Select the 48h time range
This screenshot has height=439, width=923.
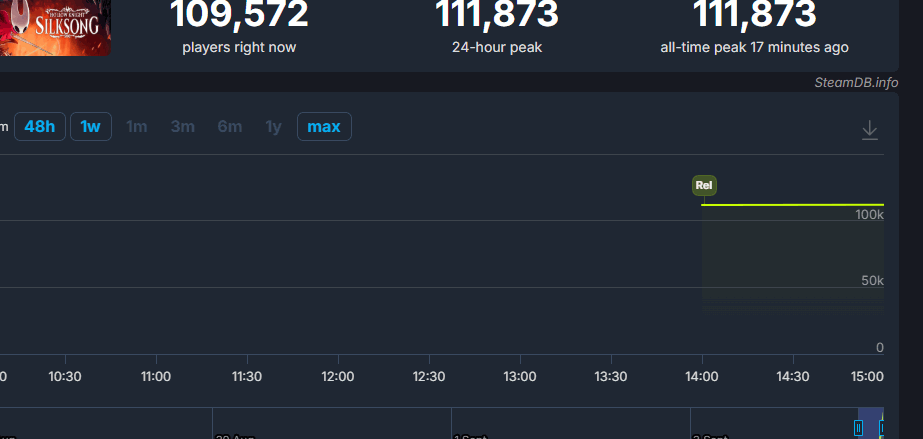(39, 127)
